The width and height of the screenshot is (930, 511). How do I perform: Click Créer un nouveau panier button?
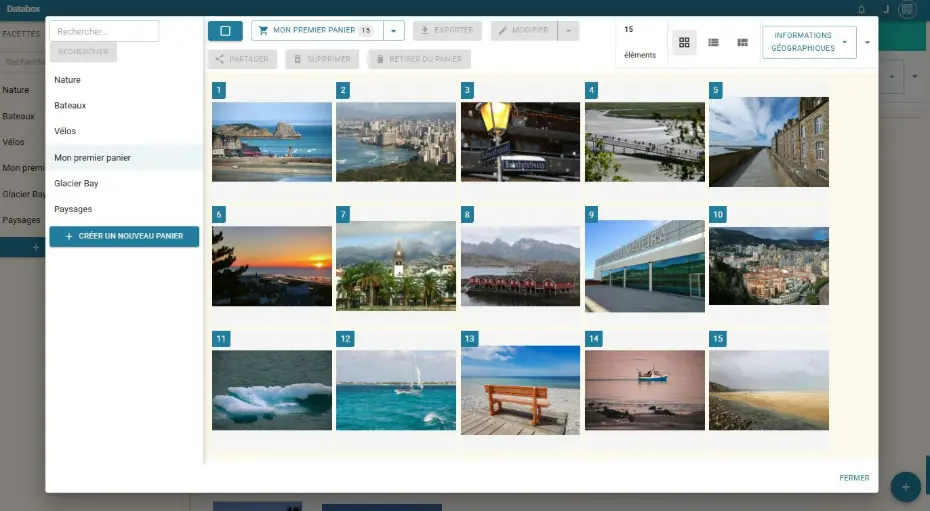click(x=124, y=236)
